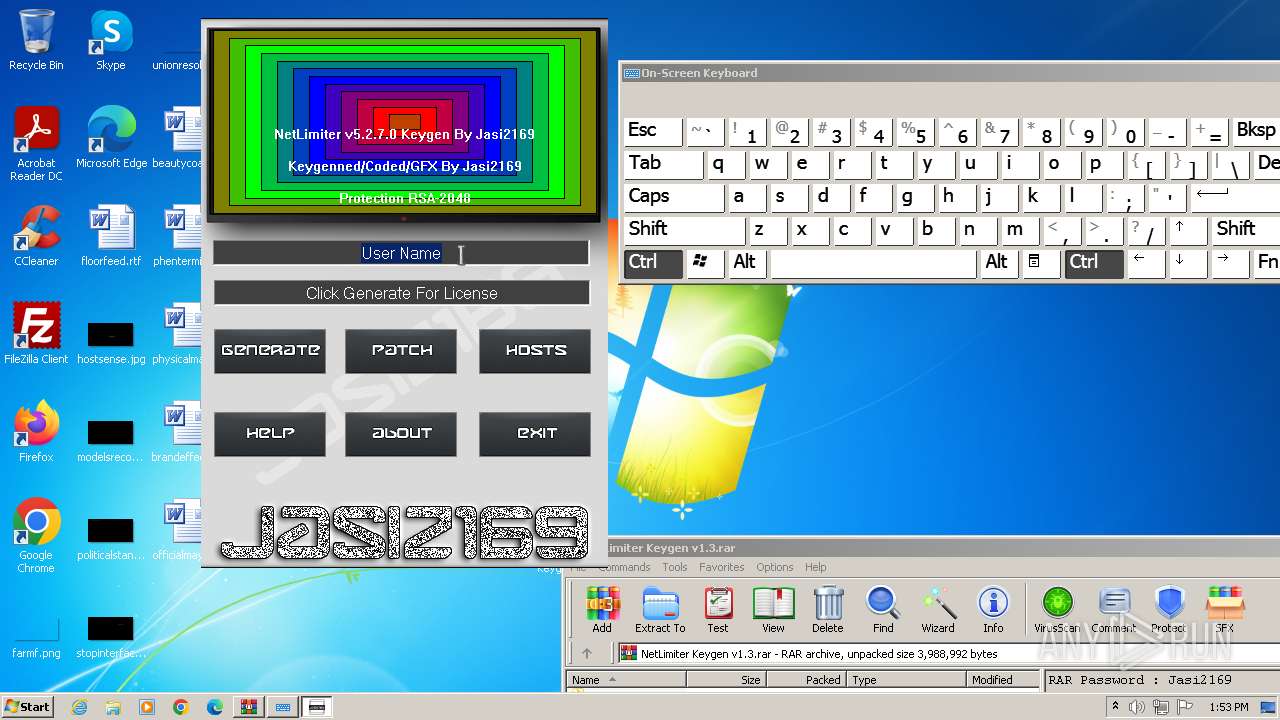Open the WinRAR Options menu
This screenshot has width=1280, height=720.
pos(774,567)
